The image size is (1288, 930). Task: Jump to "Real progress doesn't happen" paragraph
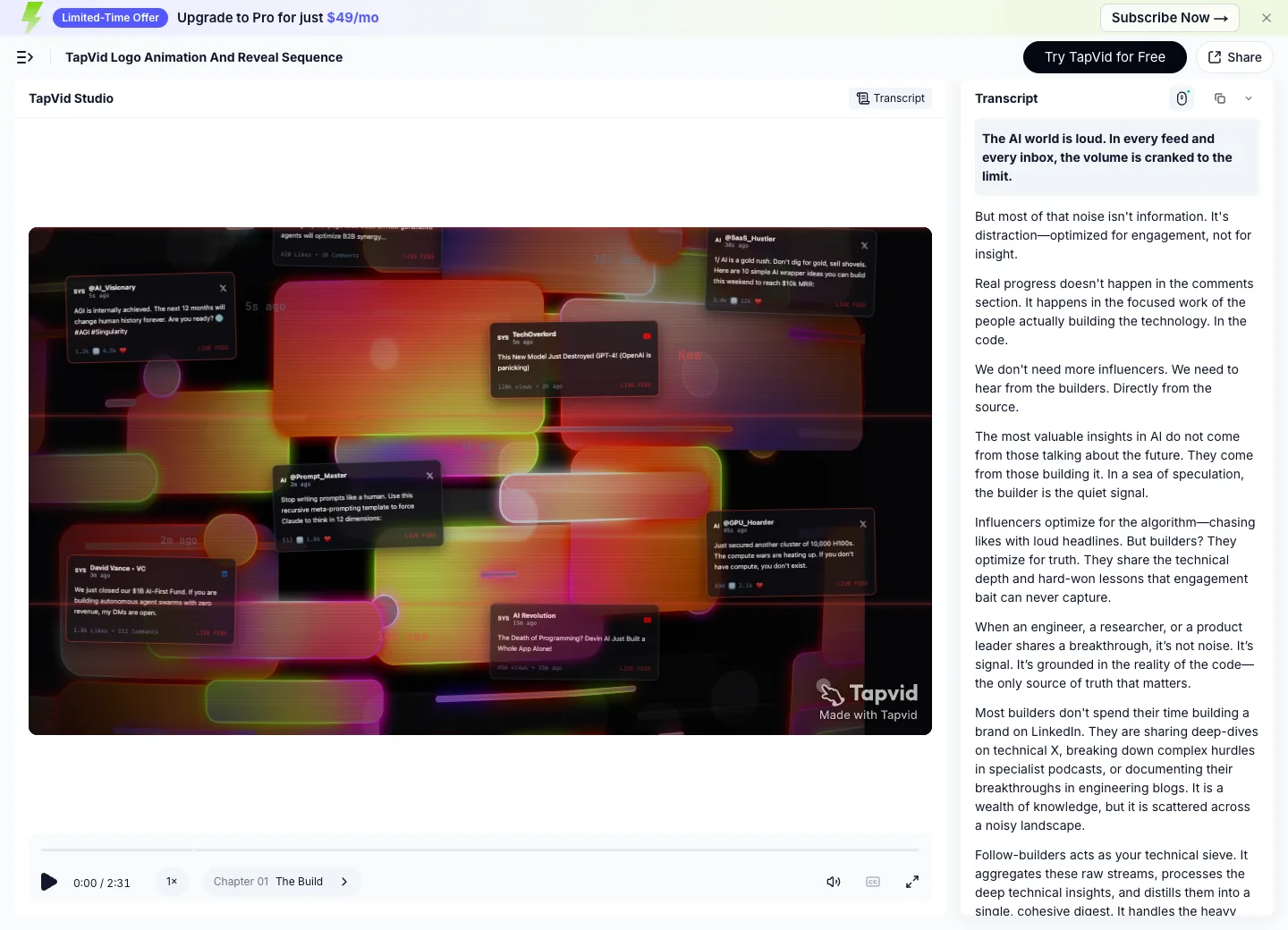pyautogui.click(x=1116, y=312)
